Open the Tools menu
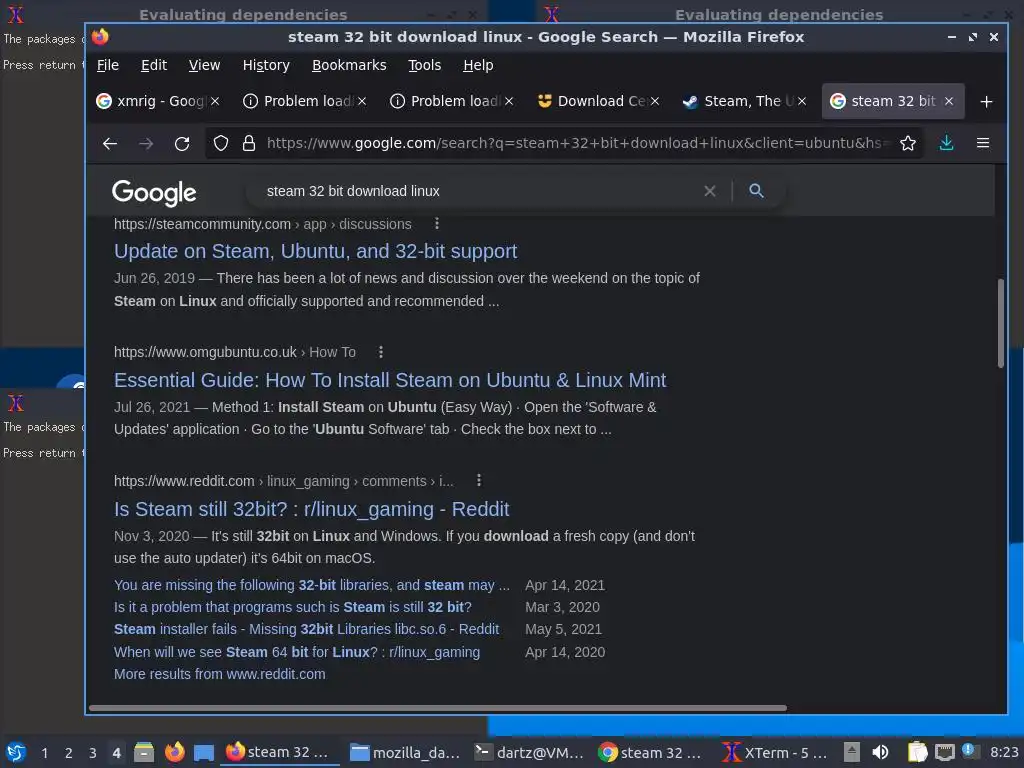This screenshot has height=768, width=1024. (x=424, y=65)
